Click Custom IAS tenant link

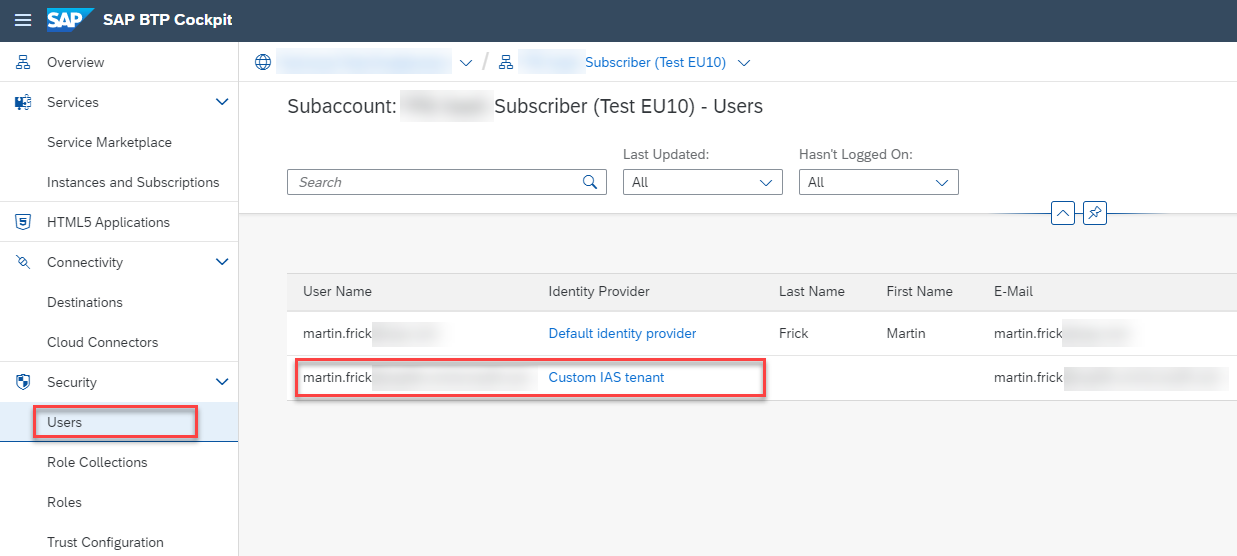click(606, 377)
